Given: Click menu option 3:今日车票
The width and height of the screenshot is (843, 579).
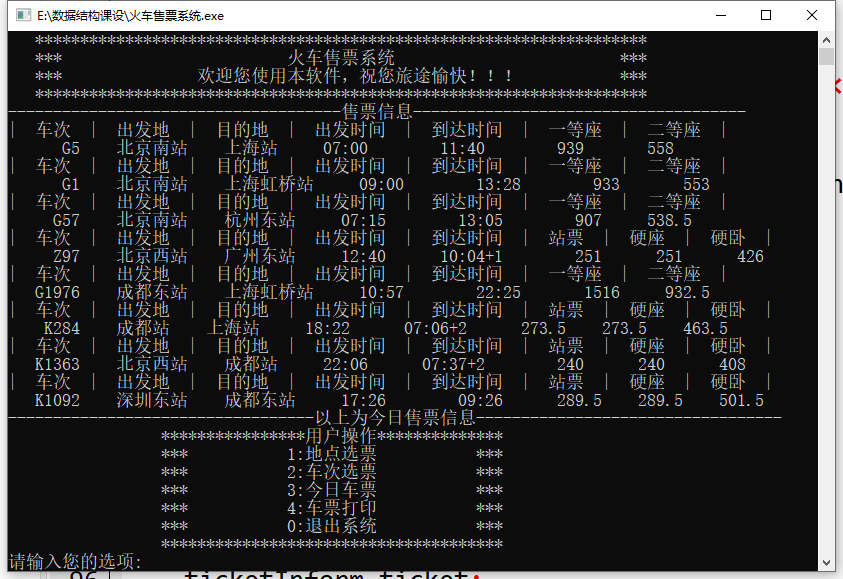Looking at the screenshot, I should pyautogui.click(x=332, y=490).
